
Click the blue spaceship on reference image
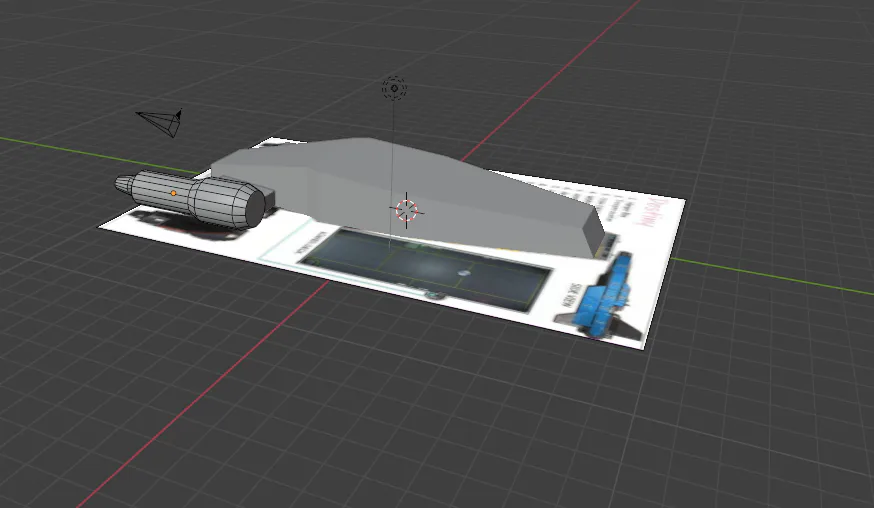(602, 298)
